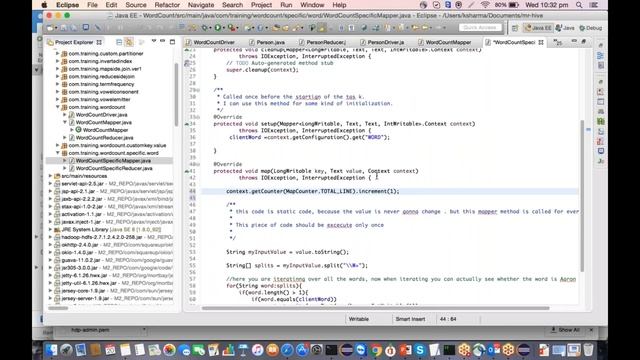Open dropdown arrow next to New icon
The image size is (640, 360).
[56, 28]
